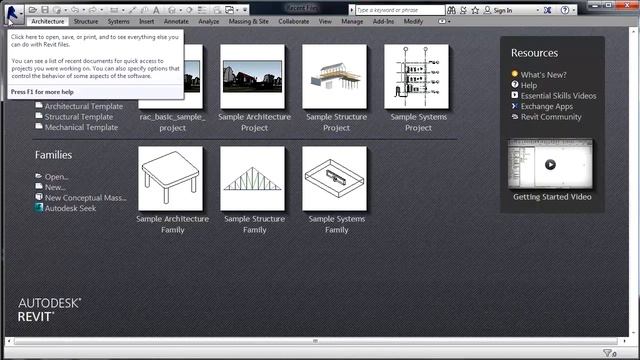Click the Help question mark icon in title bar
Viewport: 640px width, 360px height.
click(565, 10)
